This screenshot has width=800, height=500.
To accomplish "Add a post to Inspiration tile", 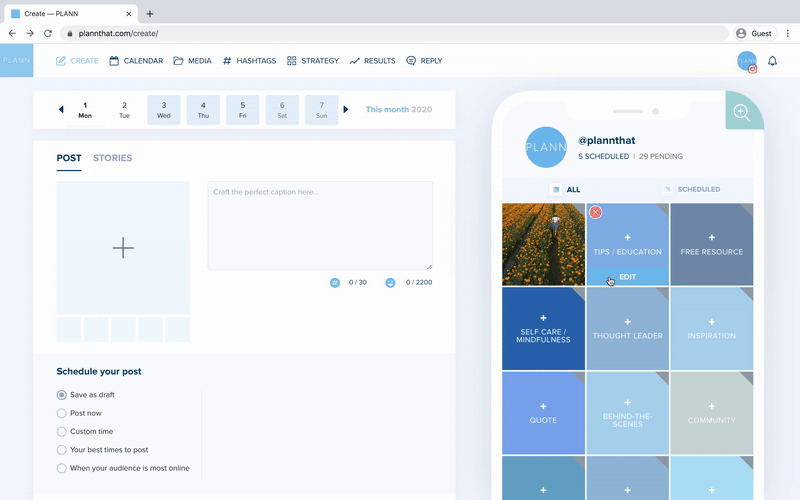I will 712,328.
